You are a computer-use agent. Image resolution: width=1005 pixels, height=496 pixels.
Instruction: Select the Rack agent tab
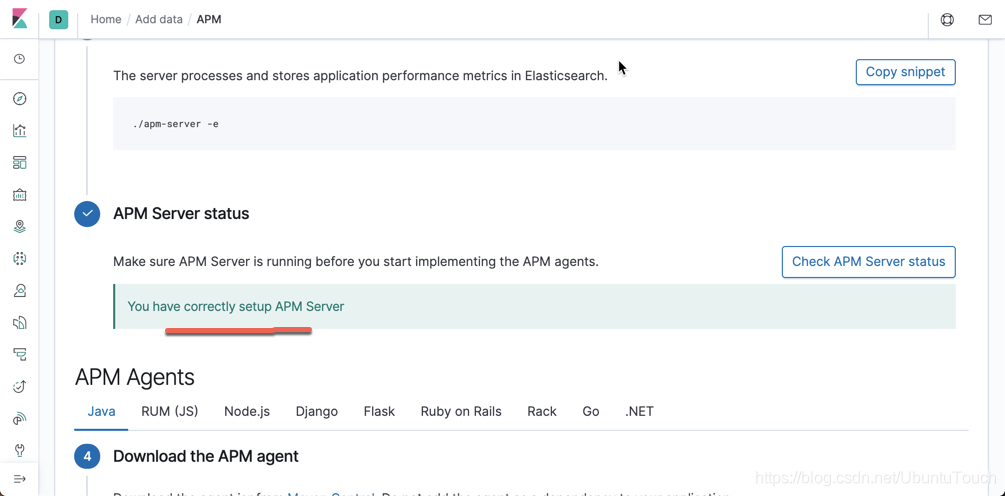[542, 411]
